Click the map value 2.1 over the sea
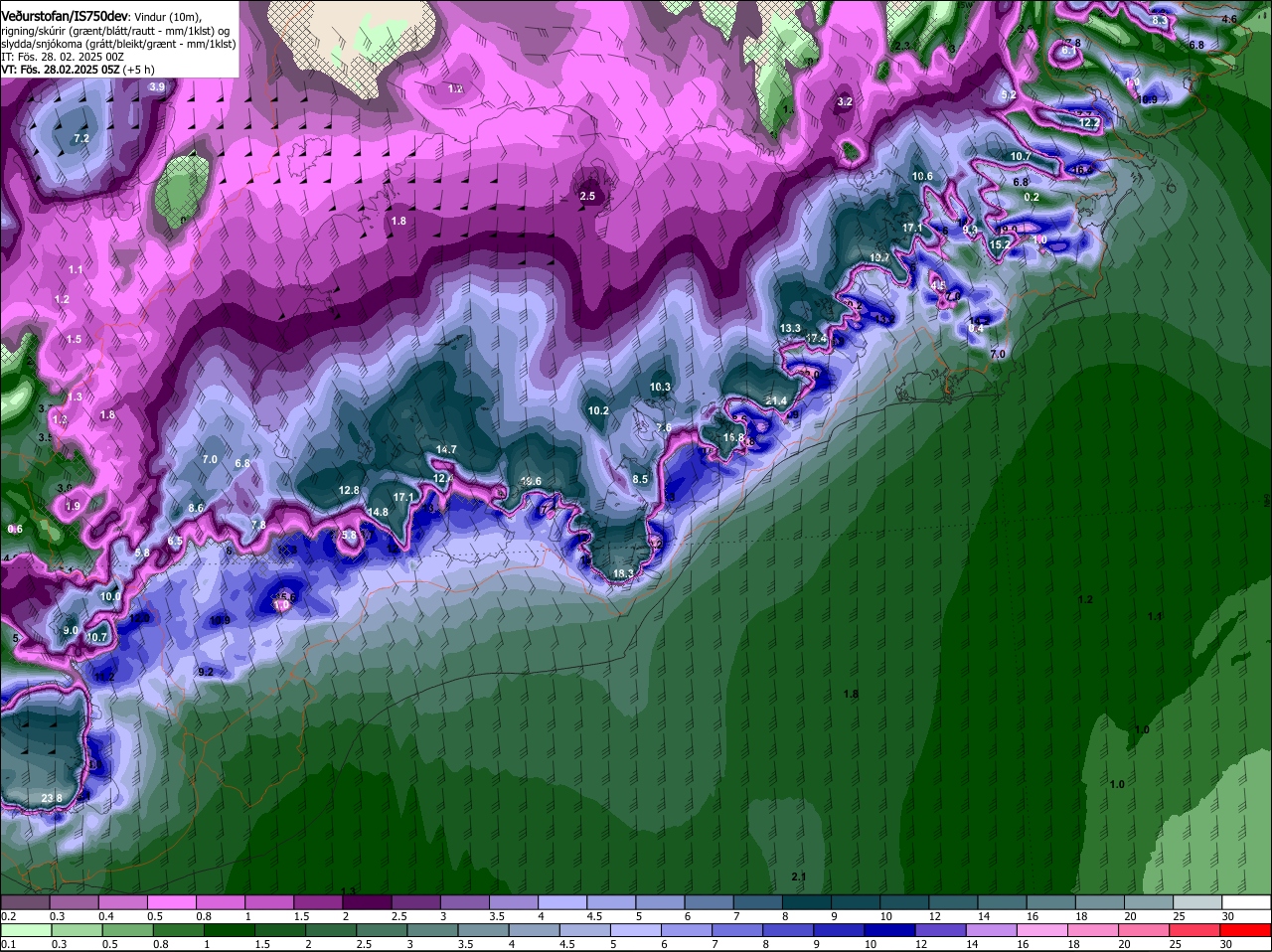Viewport: 1272px width, 952px height. tap(799, 876)
